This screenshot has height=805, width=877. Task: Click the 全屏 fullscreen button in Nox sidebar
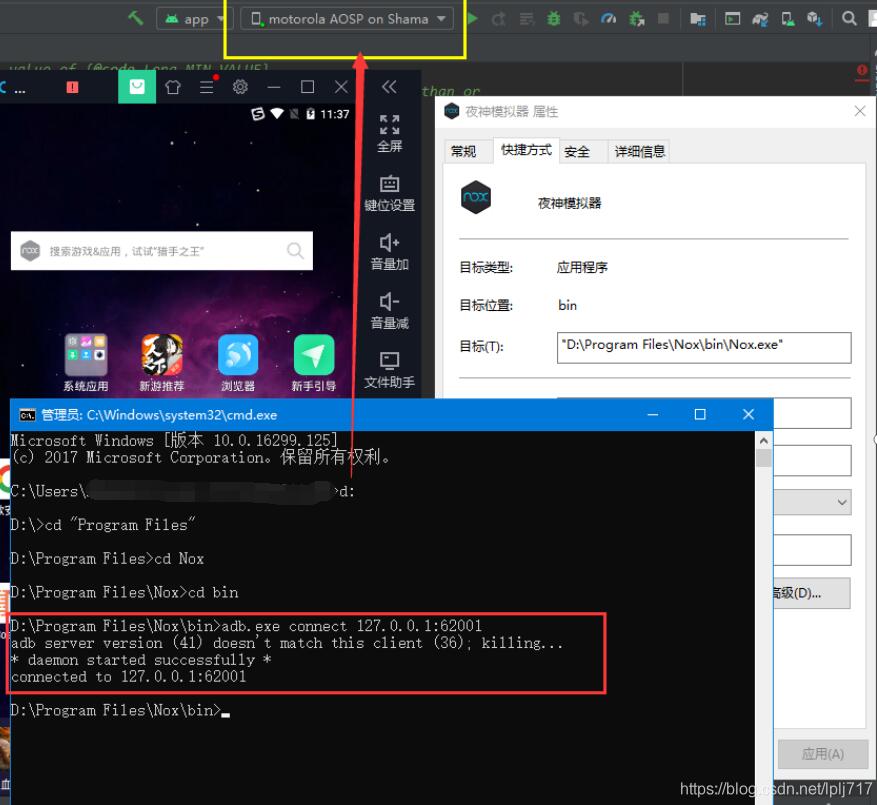pos(389,134)
